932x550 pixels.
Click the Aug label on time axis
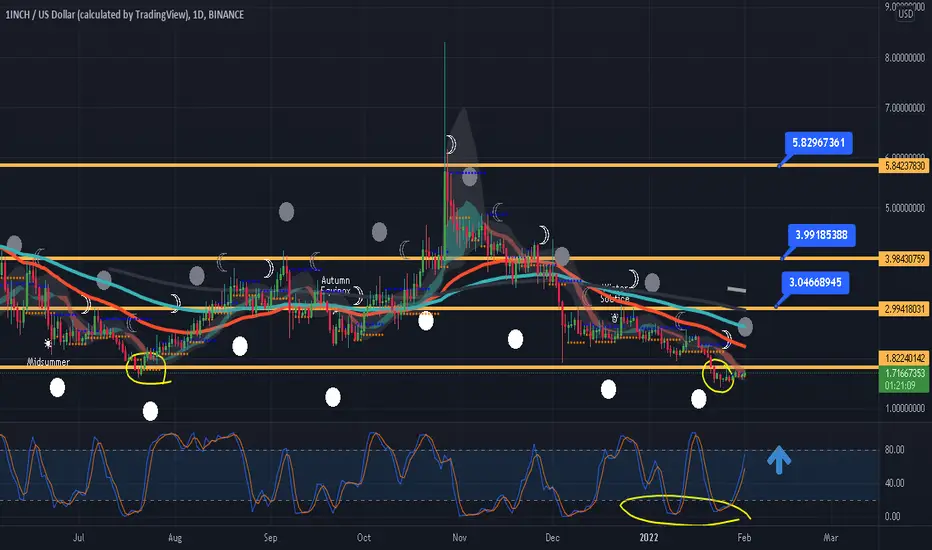175,538
